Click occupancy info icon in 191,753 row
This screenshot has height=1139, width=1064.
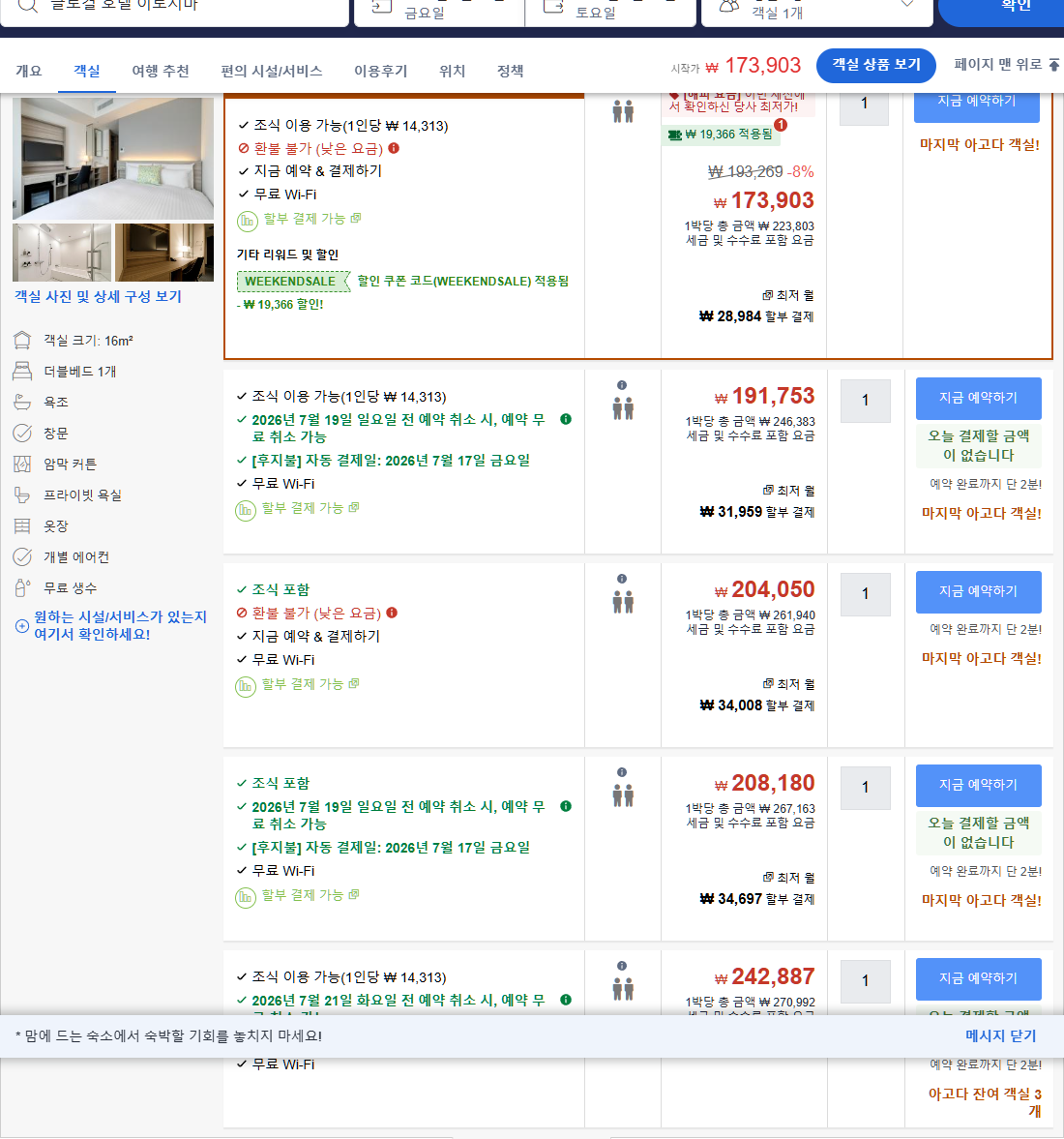pyautogui.click(x=622, y=385)
